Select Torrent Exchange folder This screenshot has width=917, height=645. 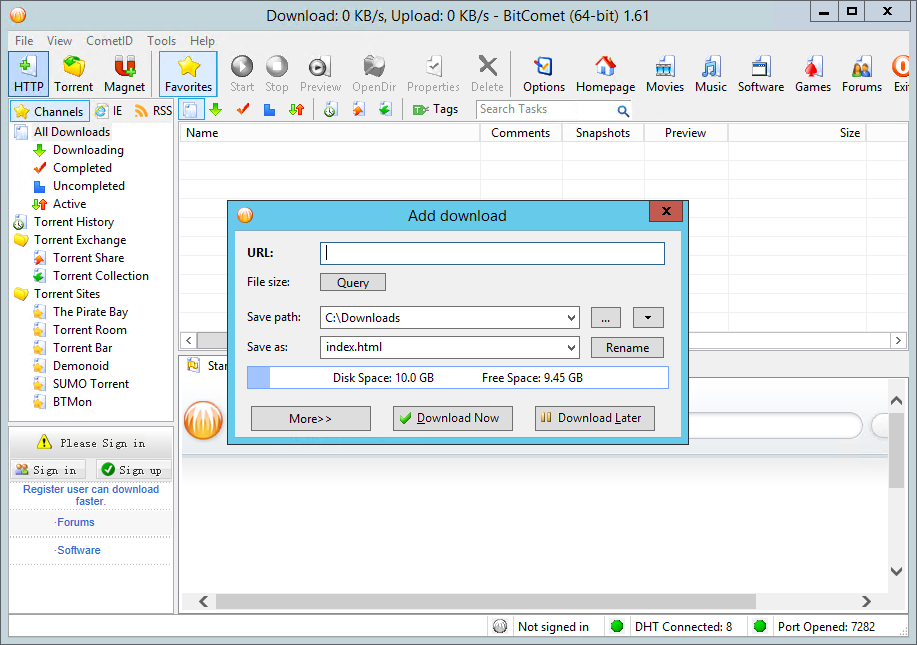[x=80, y=240]
